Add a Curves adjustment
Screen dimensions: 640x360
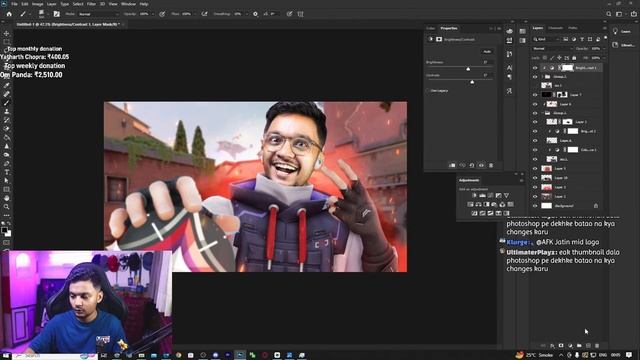pos(490,196)
